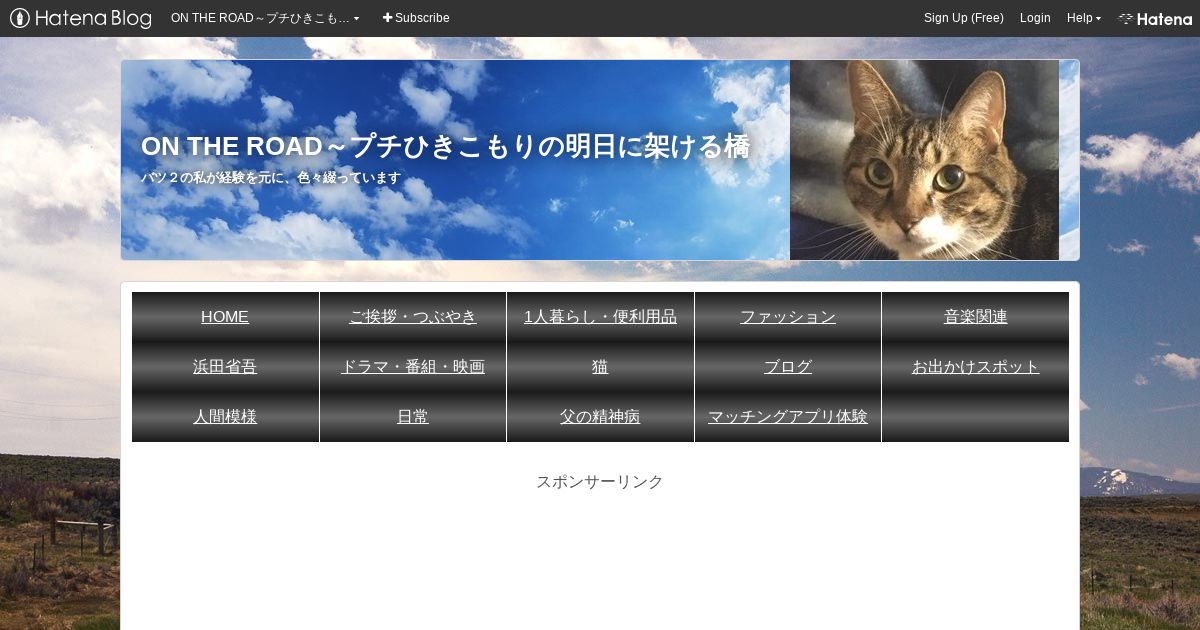Go to the HOME menu item

(225, 317)
